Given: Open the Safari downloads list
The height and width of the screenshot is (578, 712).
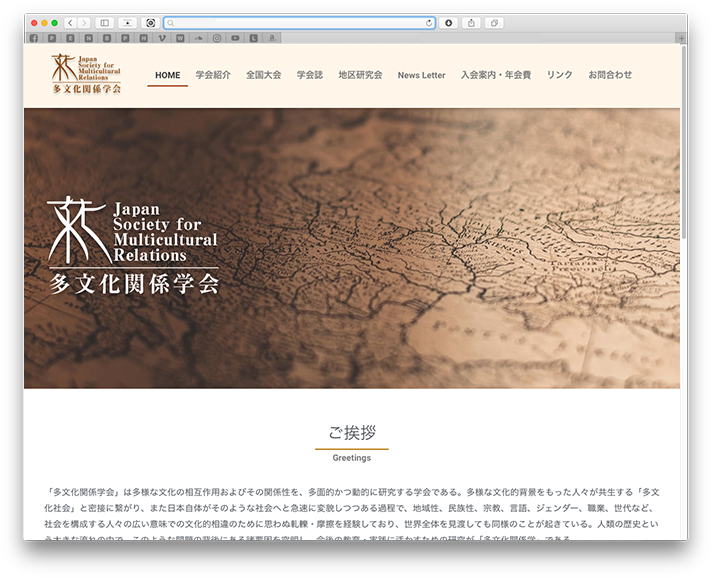Looking at the screenshot, I should tap(448, 23).
